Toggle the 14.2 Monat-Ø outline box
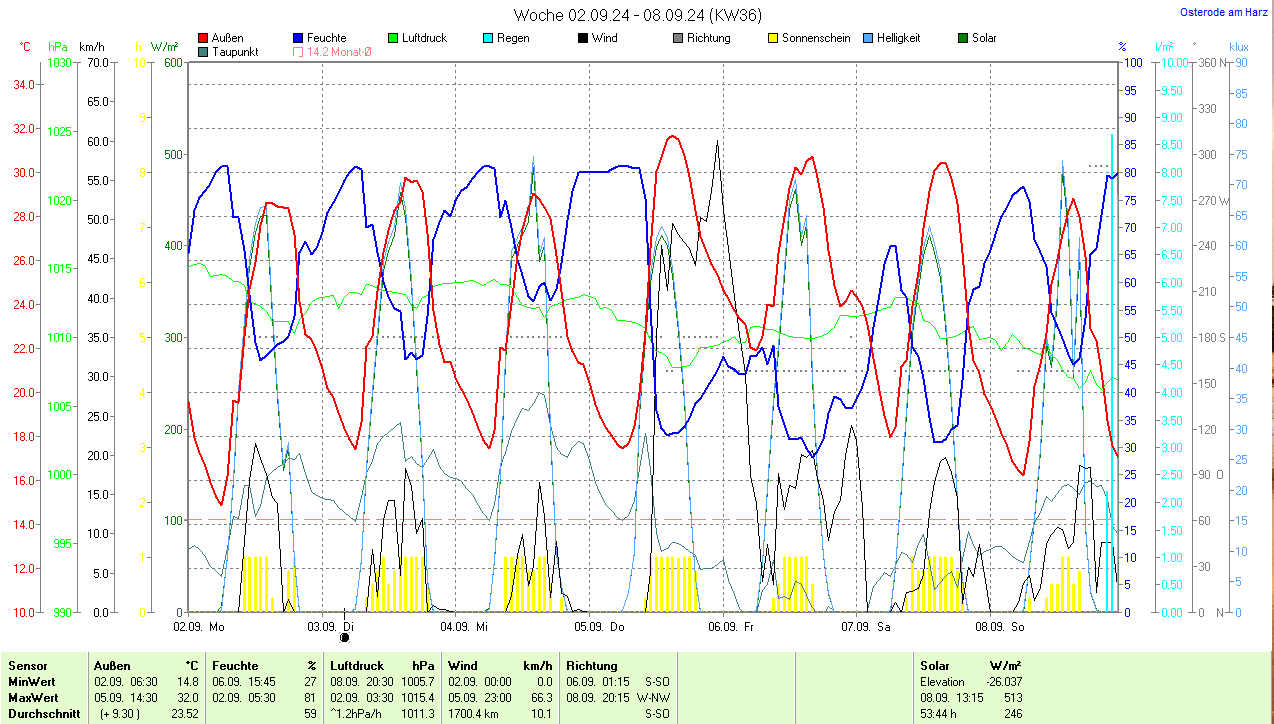1274x724 pixels. click(299, 52)
